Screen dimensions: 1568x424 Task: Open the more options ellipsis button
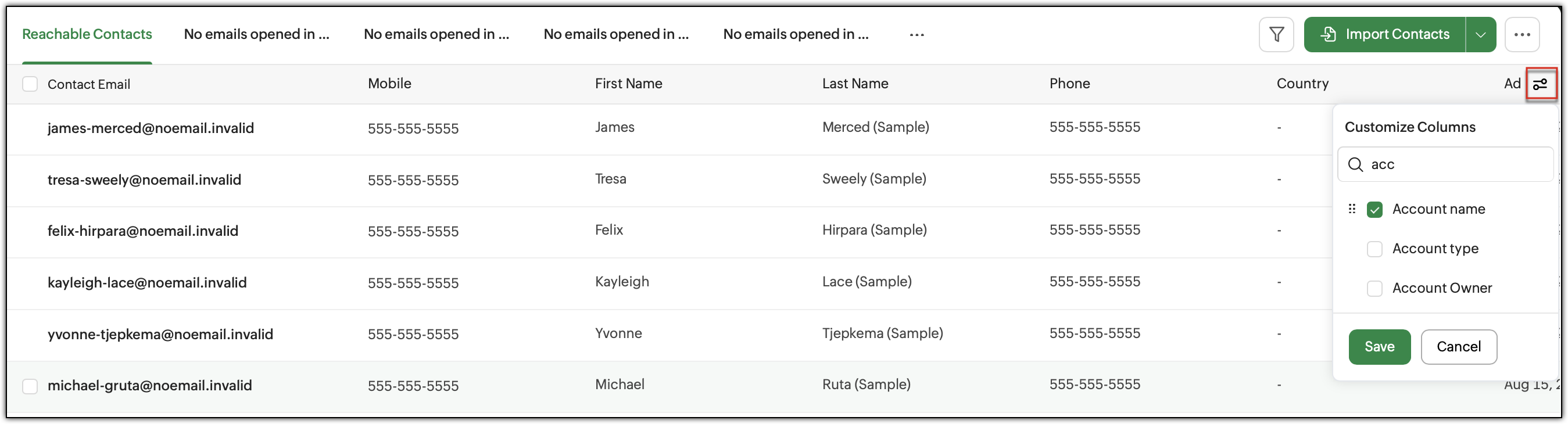point(1522,35)
